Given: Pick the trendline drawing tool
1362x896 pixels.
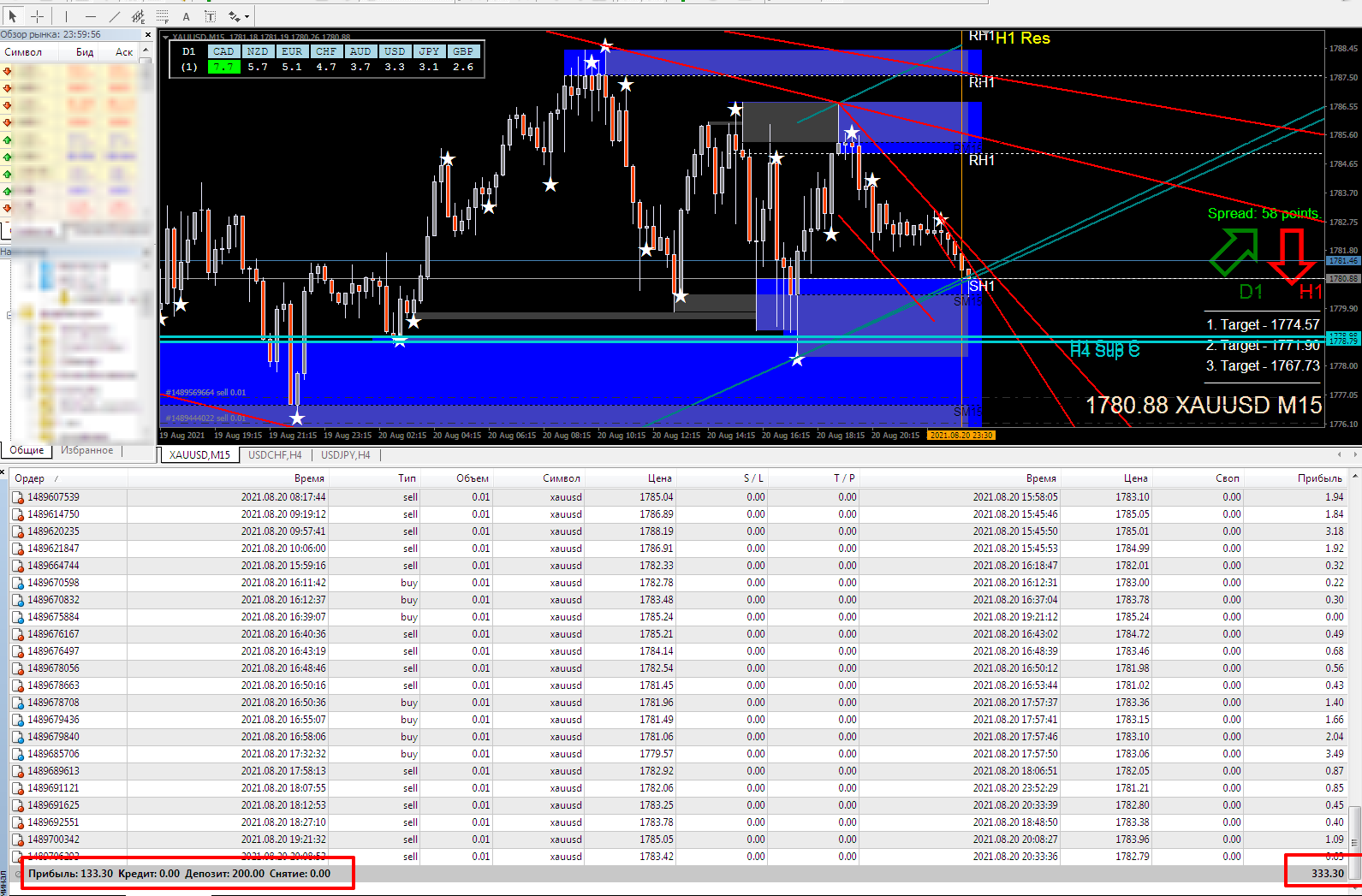Looking at the screenshot, I should pyautogui.click(x=115, y=15).
